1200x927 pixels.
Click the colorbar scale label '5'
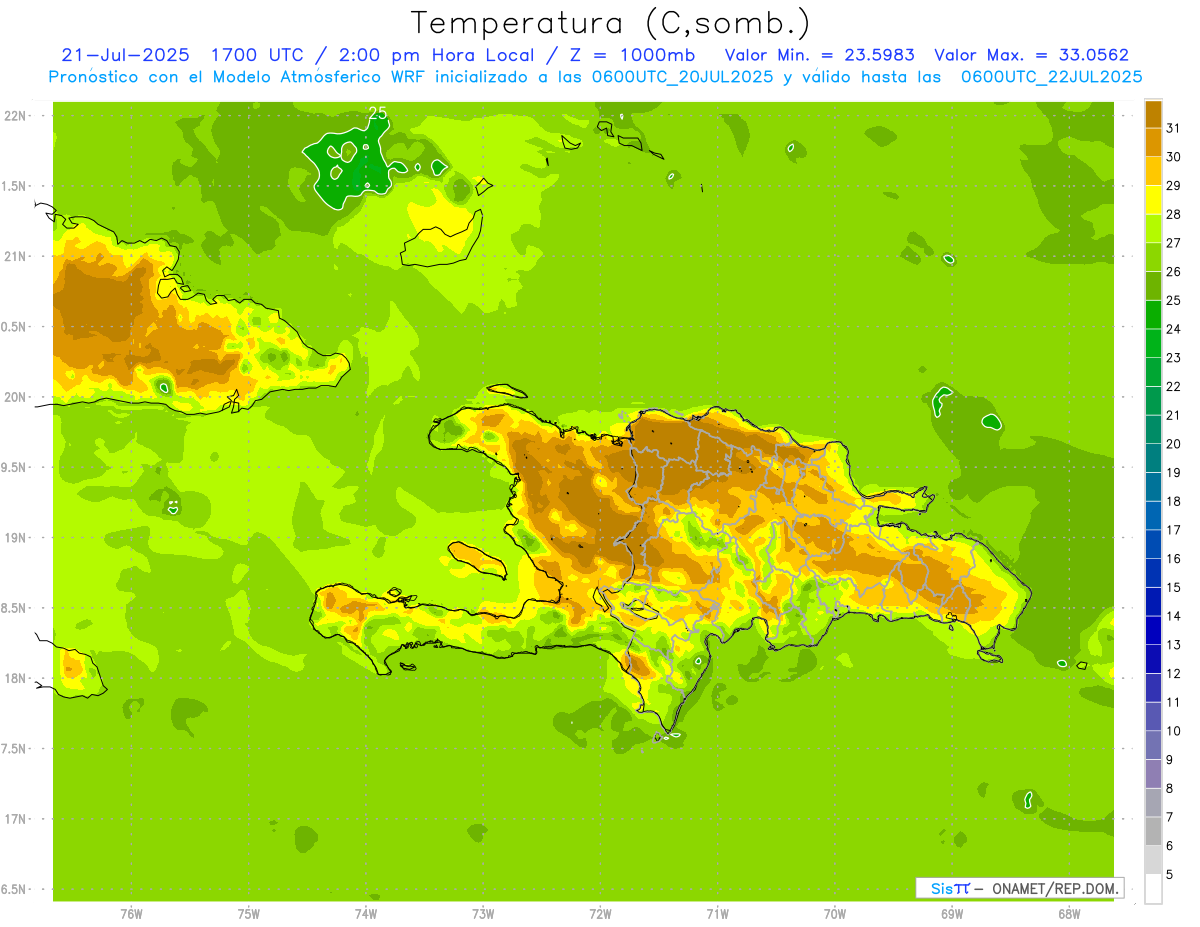click(1169, 875)
